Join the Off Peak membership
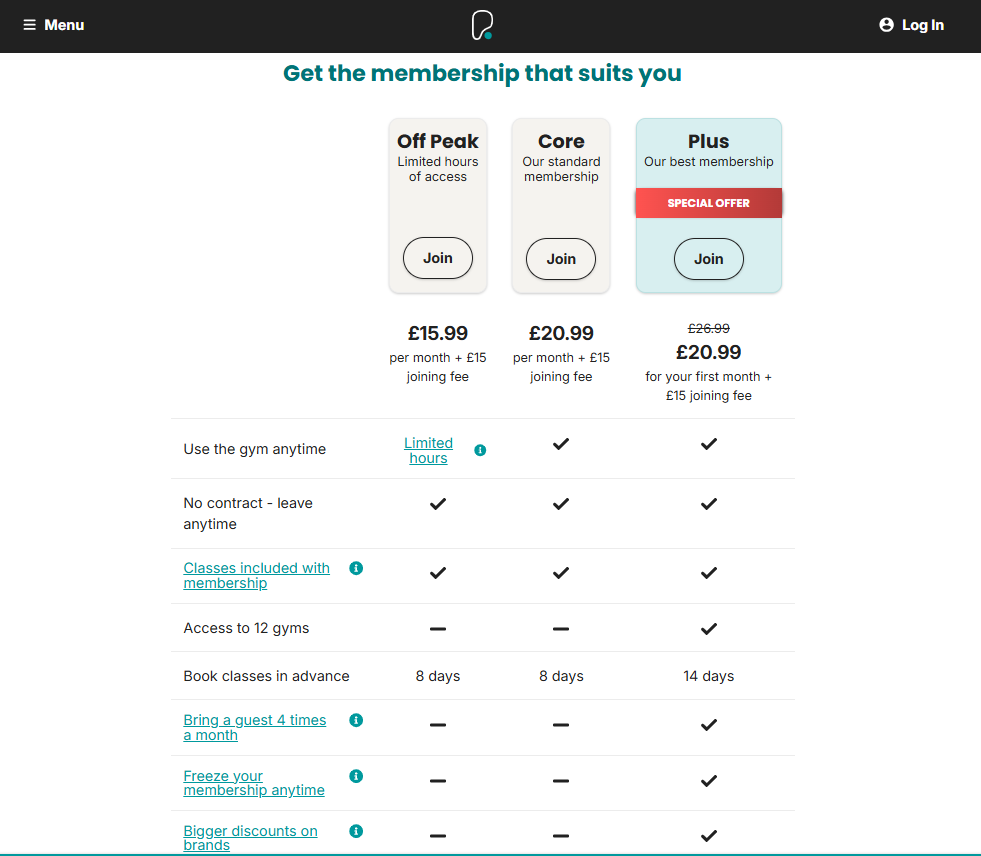This screenshot has width=981, height=856. [437, 258]
